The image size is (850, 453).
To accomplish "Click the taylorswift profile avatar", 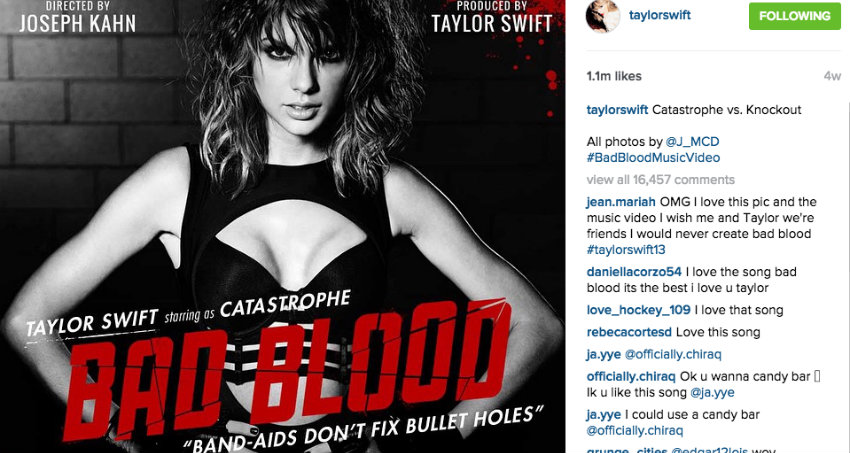I will (602, 16).
